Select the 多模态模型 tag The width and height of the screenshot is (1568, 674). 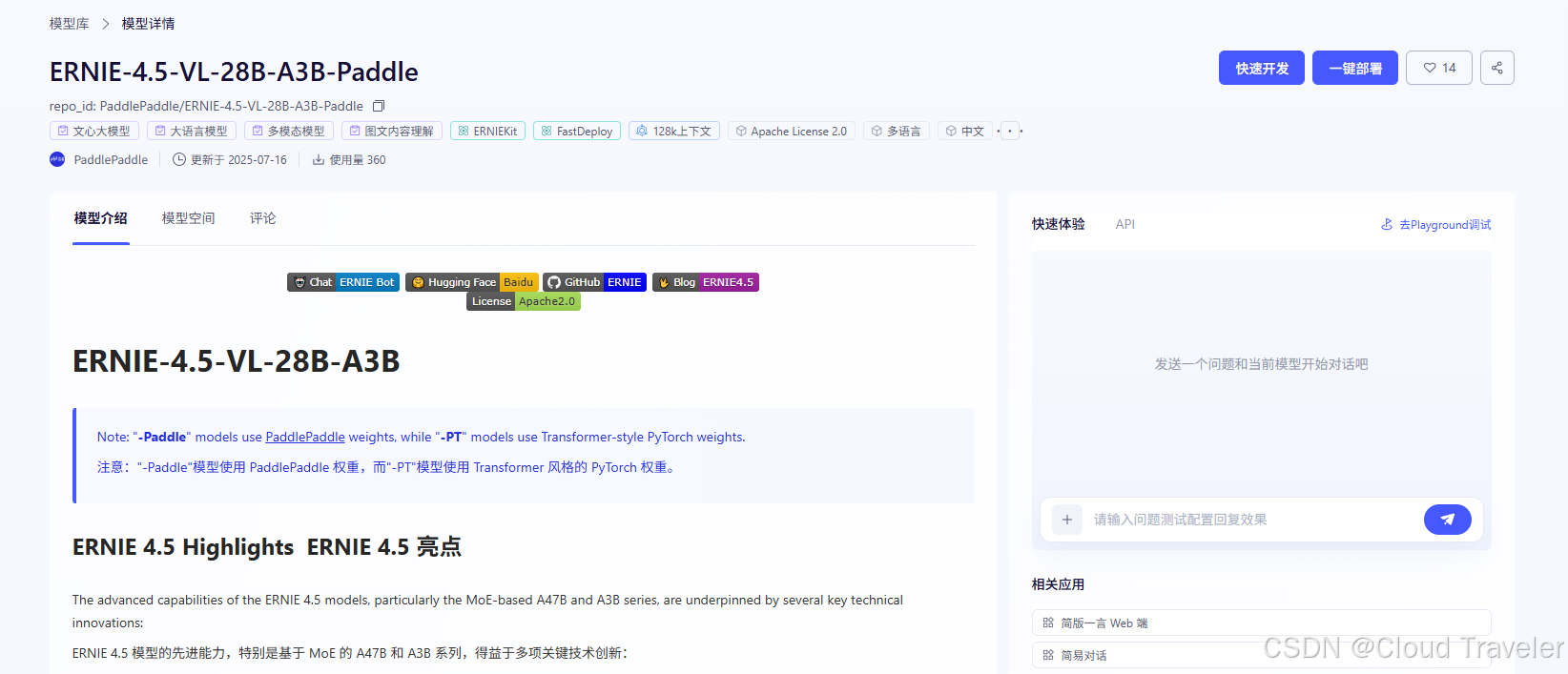pyautogui.click(x=289, y=131)
